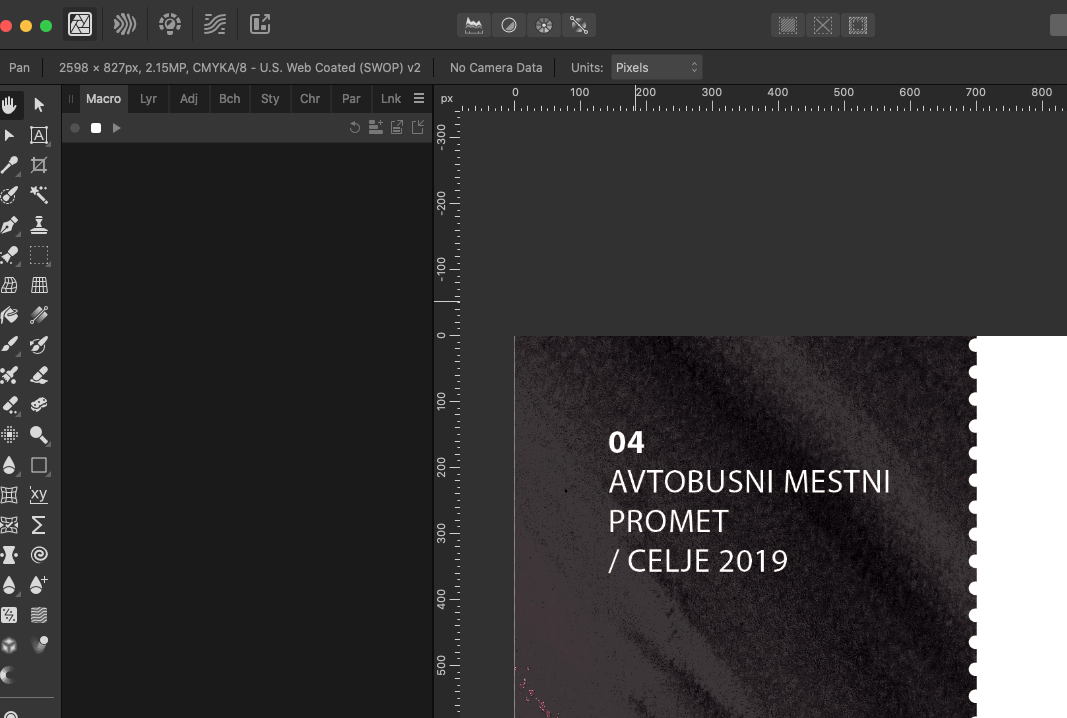
Task: Open the Lyr (Layers) tab
Action: [148, 99]
